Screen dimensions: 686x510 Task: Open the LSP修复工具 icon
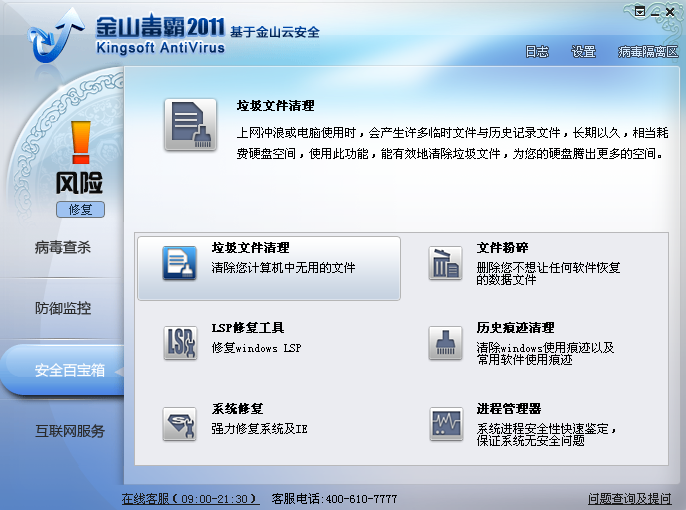[180, 343]
